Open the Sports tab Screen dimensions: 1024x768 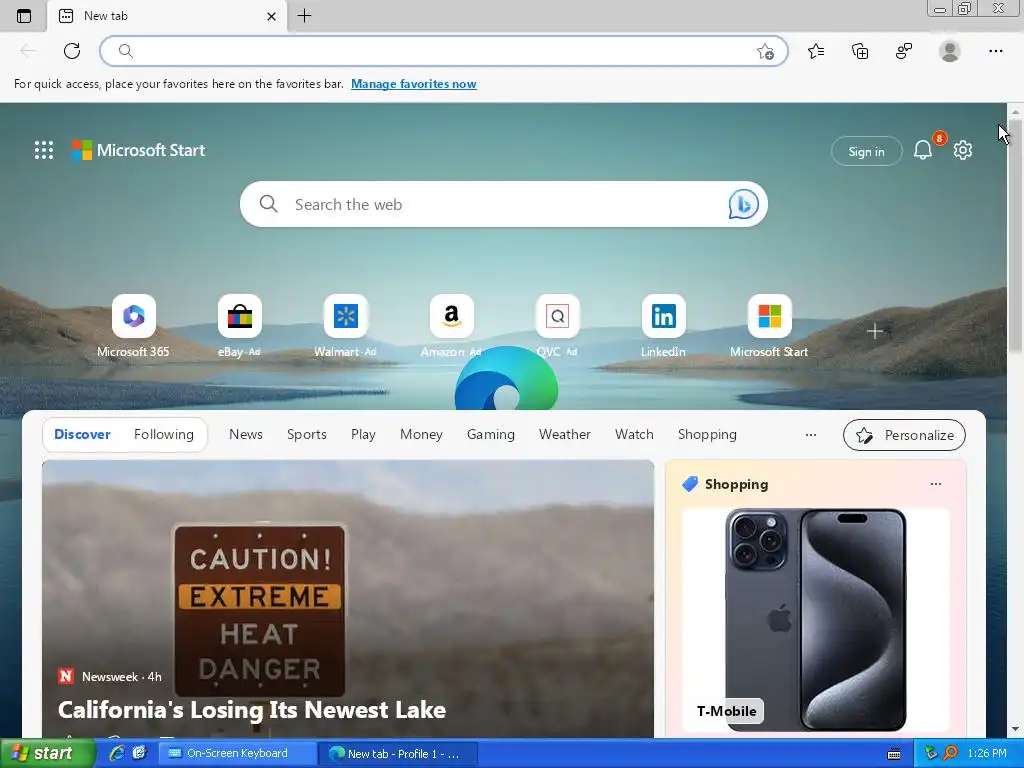coord(306,434)
